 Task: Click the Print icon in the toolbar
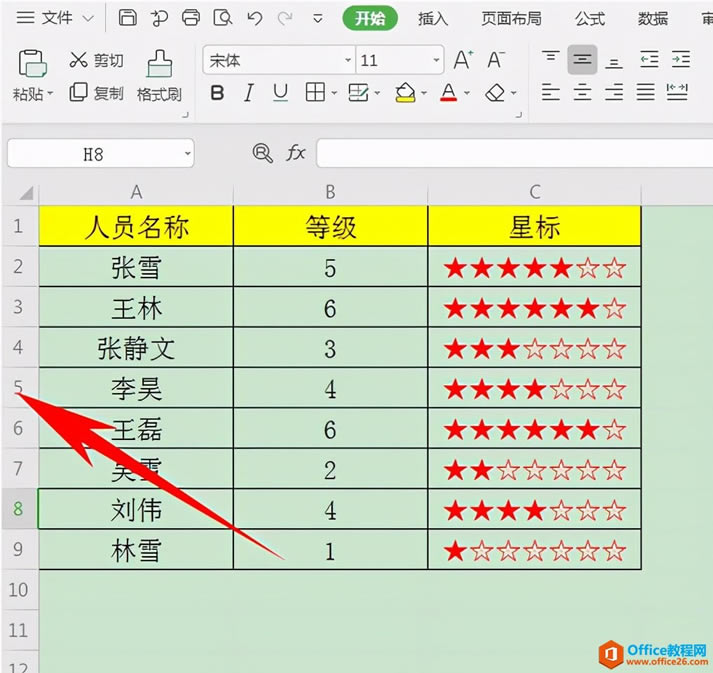[191, 18]
